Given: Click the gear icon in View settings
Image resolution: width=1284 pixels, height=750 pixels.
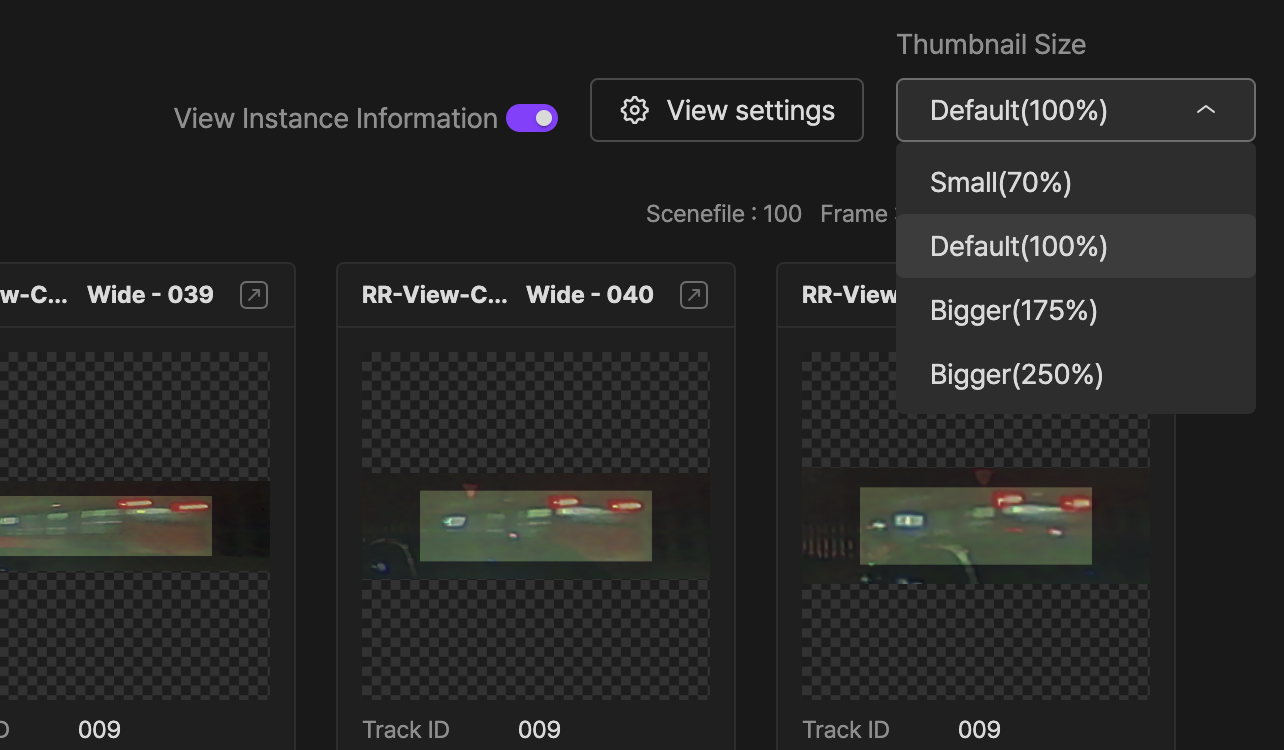Looking at the screenshot, I should (635, 110).
